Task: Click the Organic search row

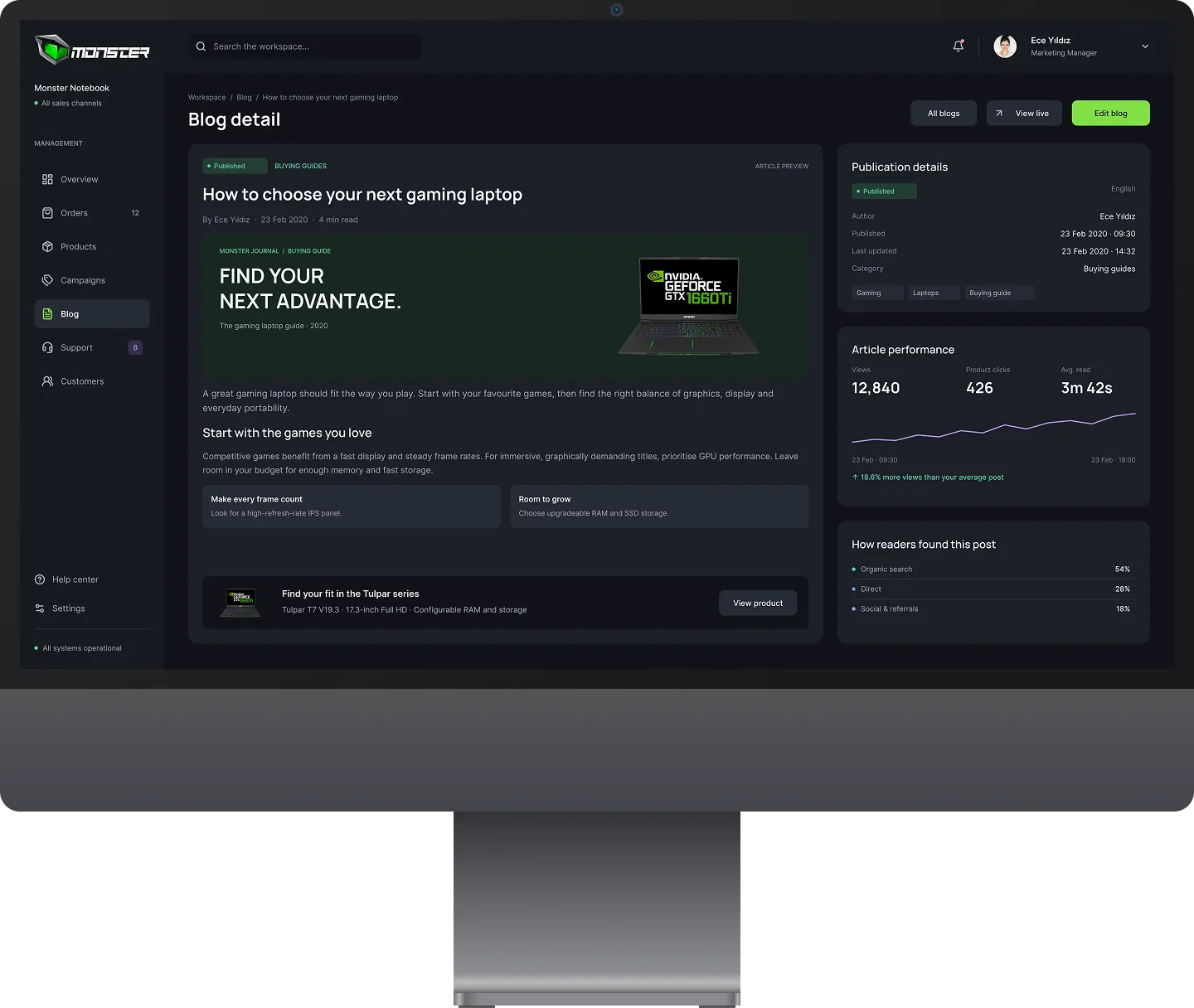Action: point(993,569)
